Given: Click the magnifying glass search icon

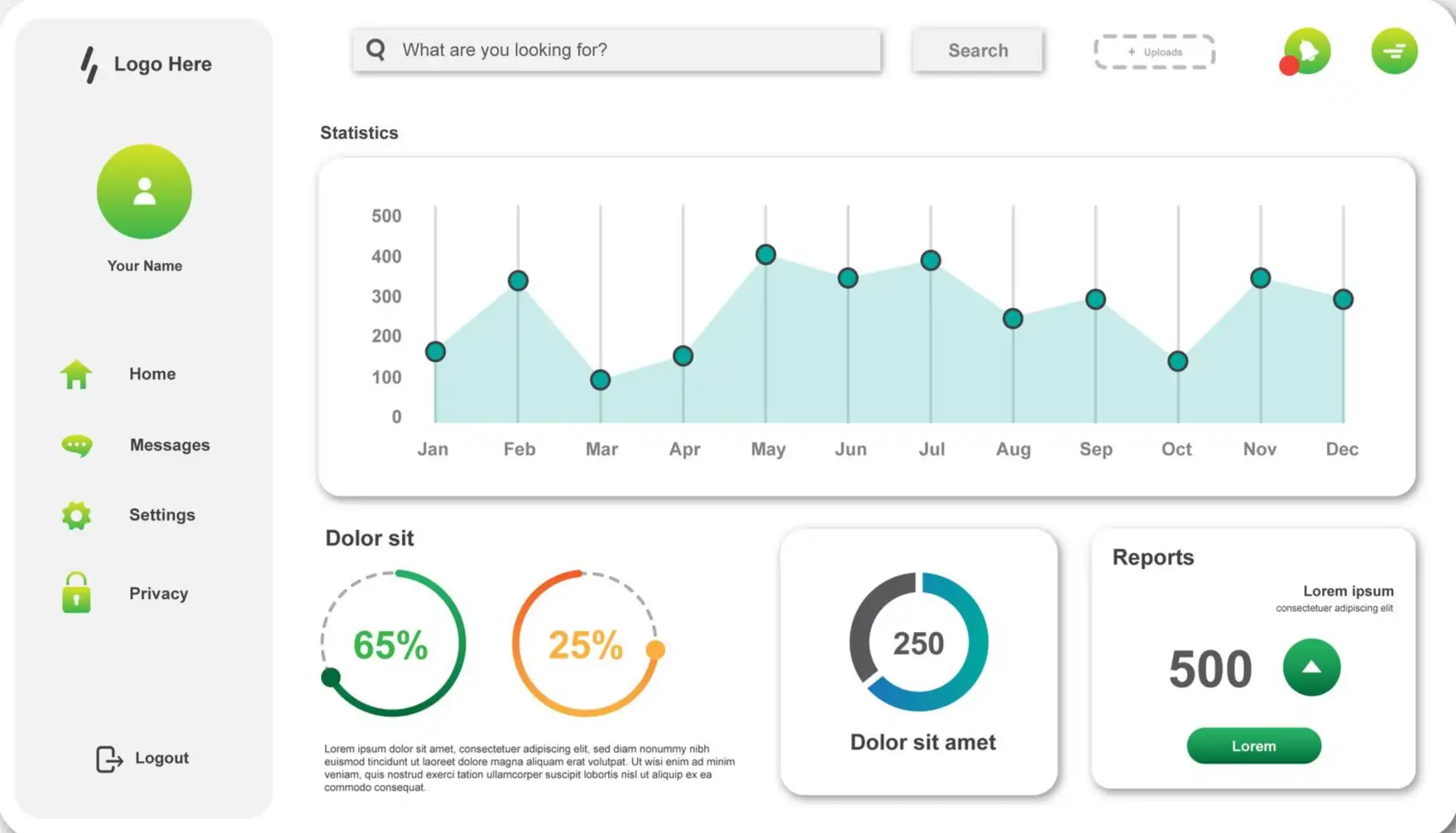Looking at the screenshot, I should click(x=376, y=50).
